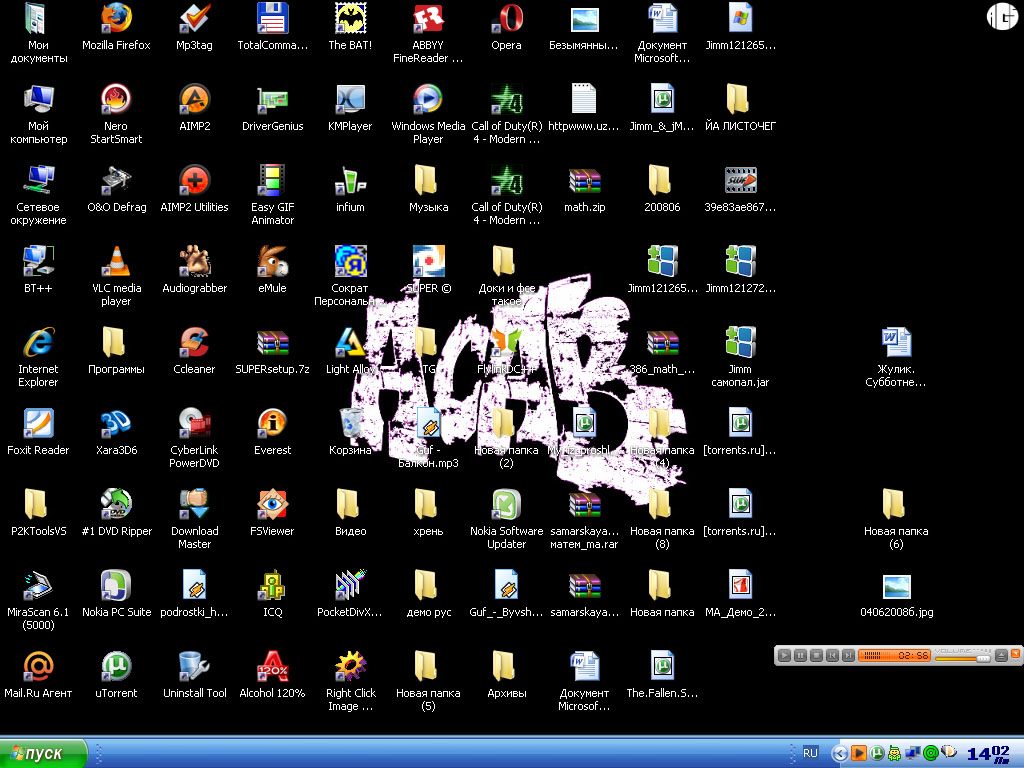This screenshot has width=1024, height=768.
Task: Launch Windows Media Player icon
Action: pos(428,114)
